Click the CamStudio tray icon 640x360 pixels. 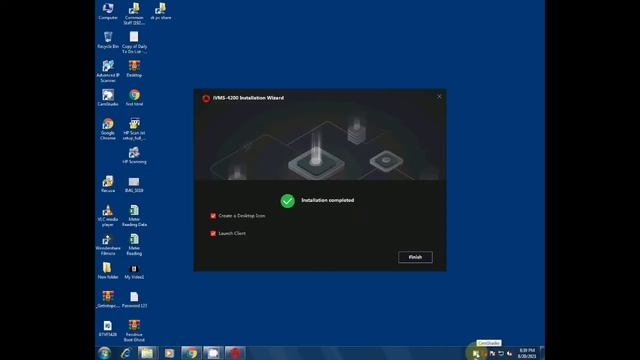click(476, 354)
